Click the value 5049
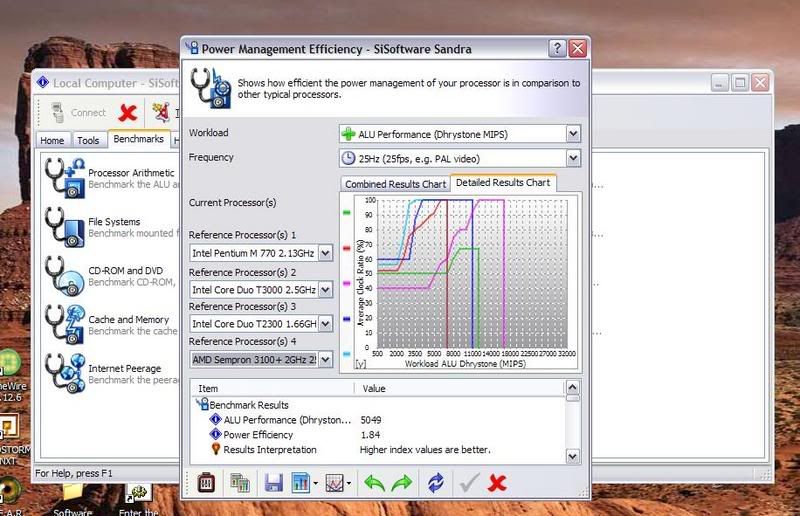 pos(371,420)
